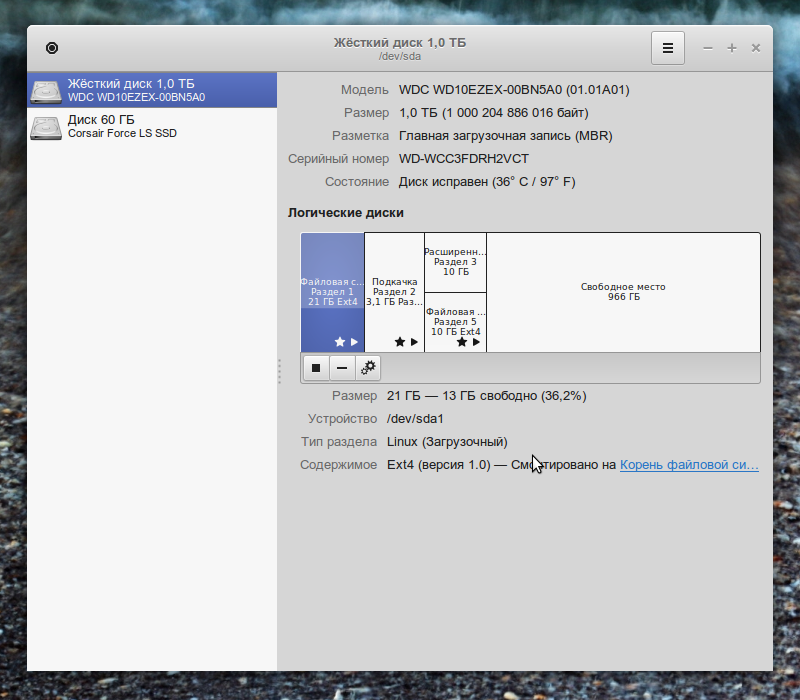Viewport: 800px width, 700px height.
Task: Open the partition options gear menu
Action: point(368,368)
